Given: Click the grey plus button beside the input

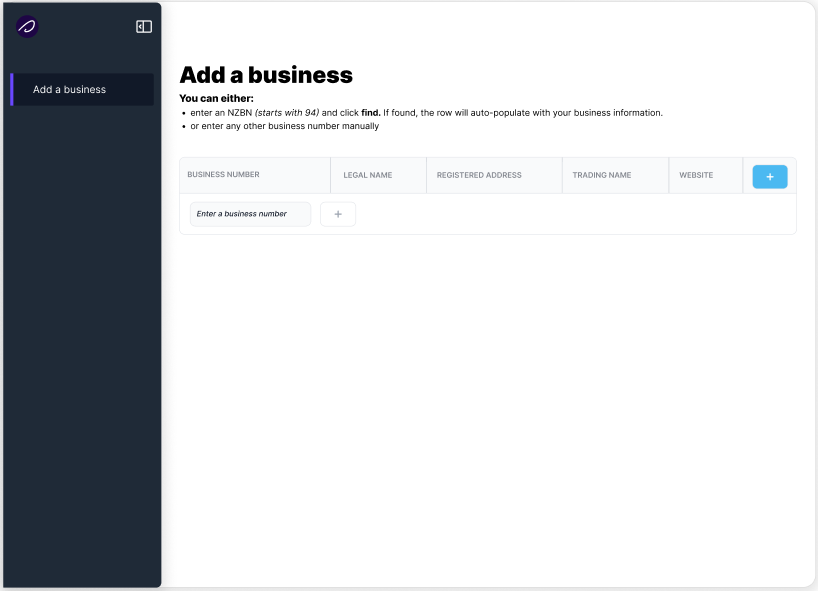Looking at the screenshot, I should point(338,214).
